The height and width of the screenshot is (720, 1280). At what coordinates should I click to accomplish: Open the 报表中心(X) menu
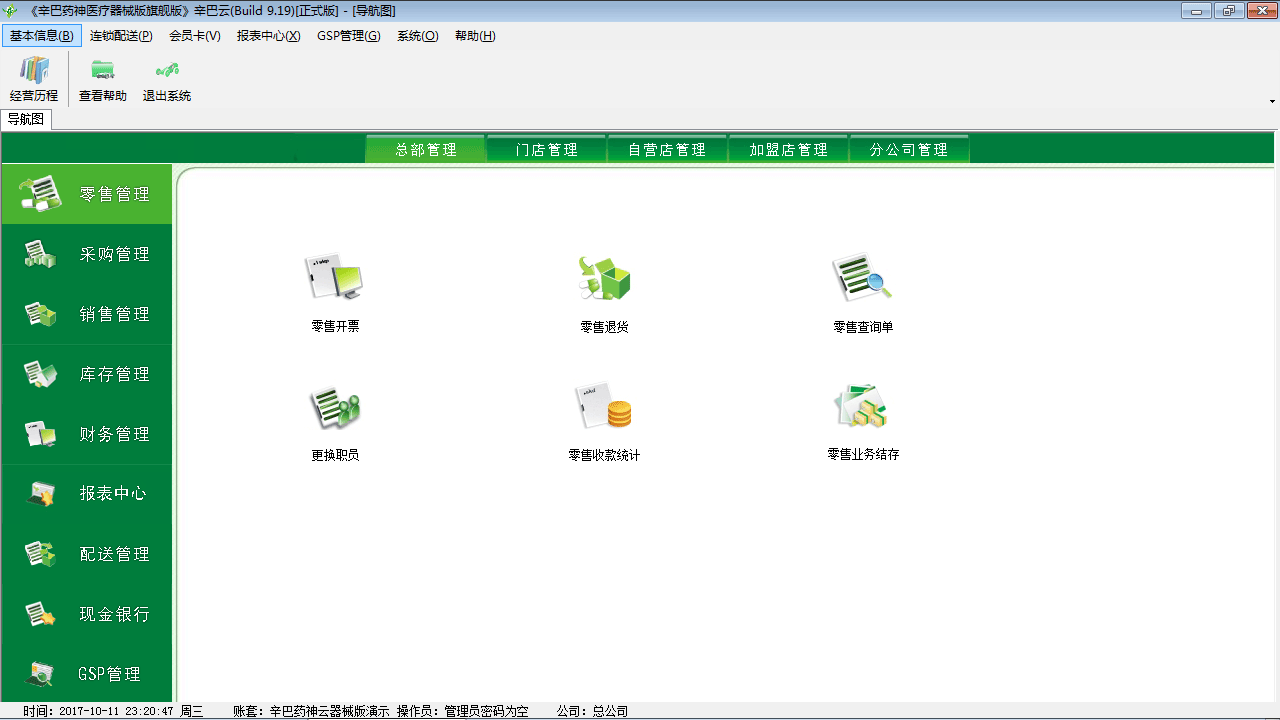point(269,36)
